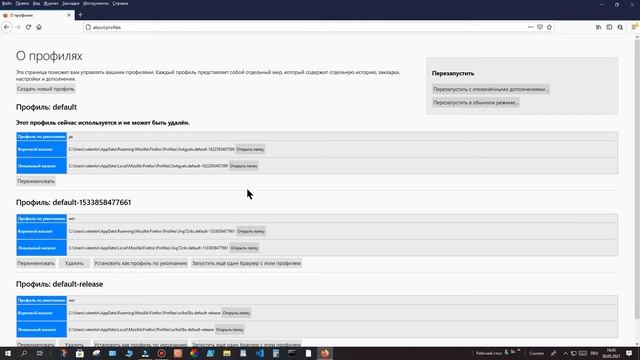This screenshot has height=360, width=640.
Task: Switch to Firefox in the taskbar
Action: pos(325,353)
